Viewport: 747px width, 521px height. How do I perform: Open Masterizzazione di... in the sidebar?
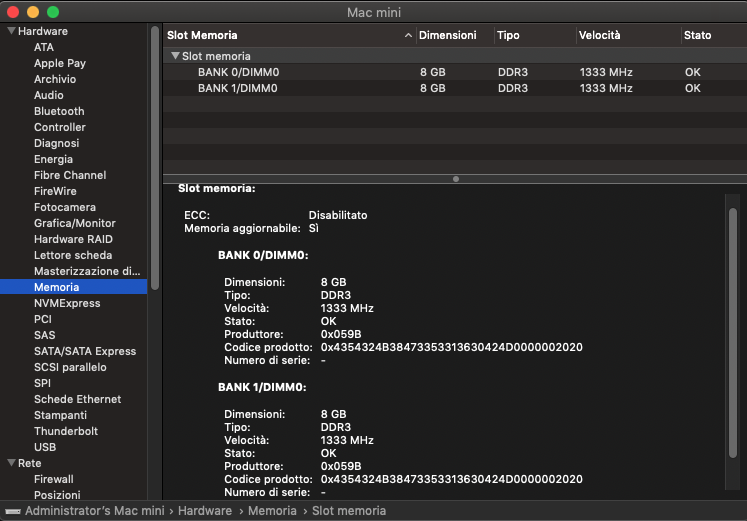tap(87, 271)
